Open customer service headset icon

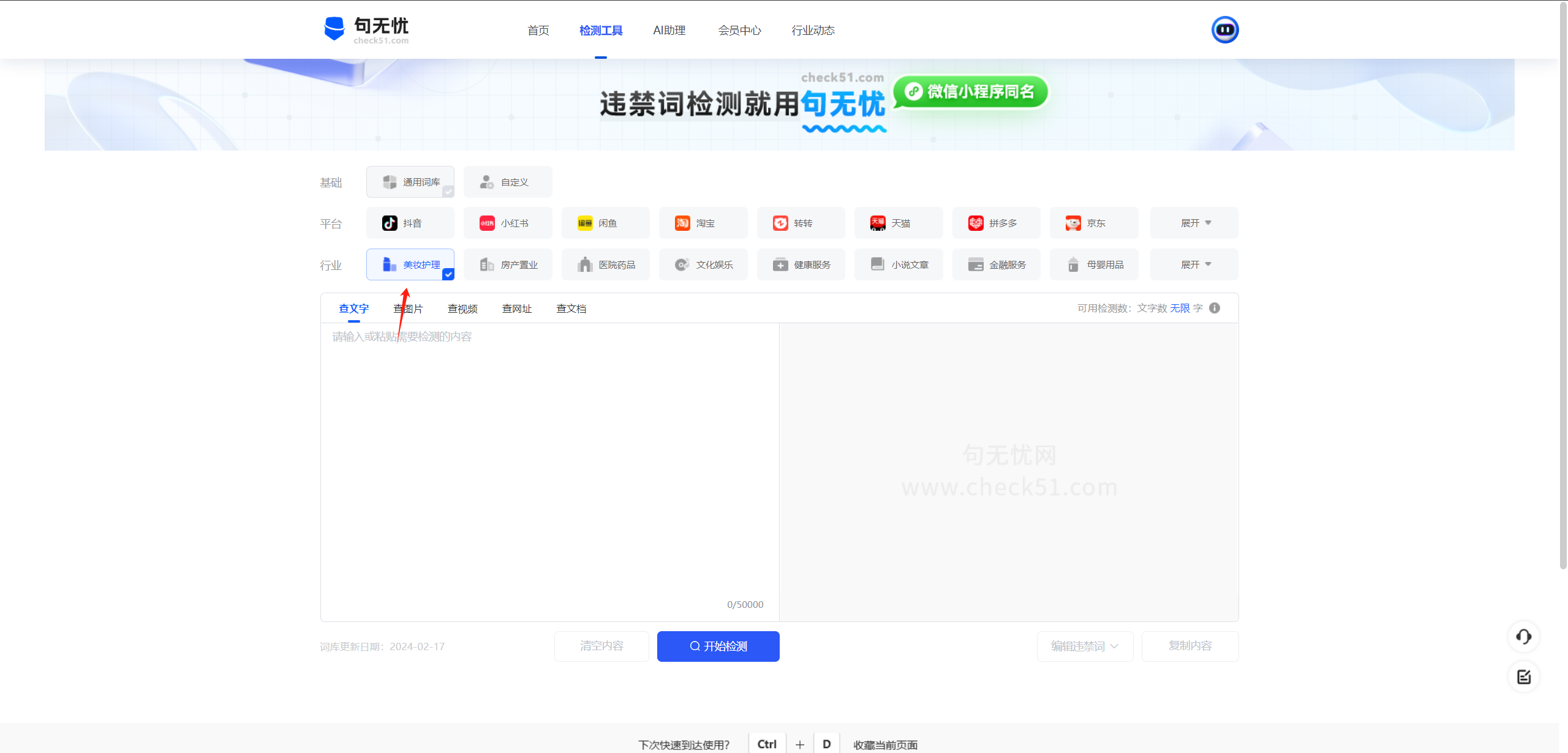[x=1524, y=637]
